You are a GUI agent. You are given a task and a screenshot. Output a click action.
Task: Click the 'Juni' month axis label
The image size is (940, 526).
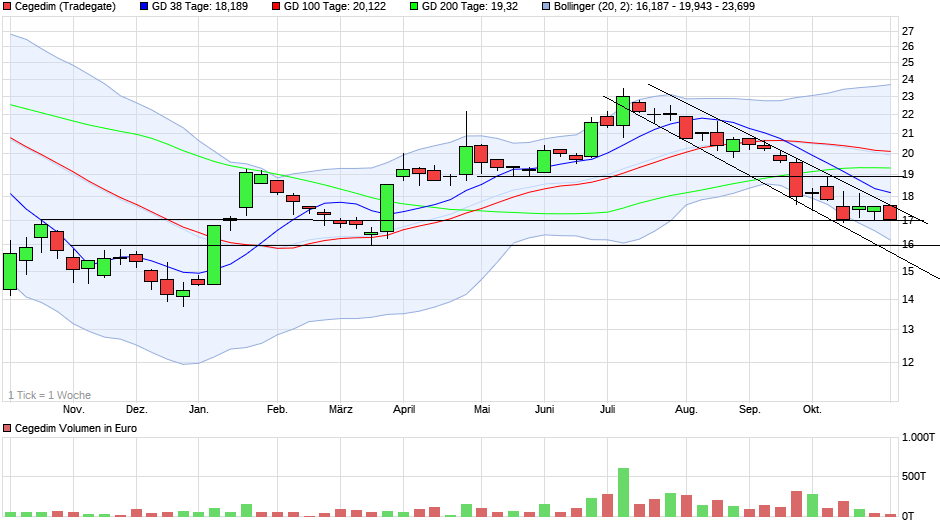pos(544,410)
